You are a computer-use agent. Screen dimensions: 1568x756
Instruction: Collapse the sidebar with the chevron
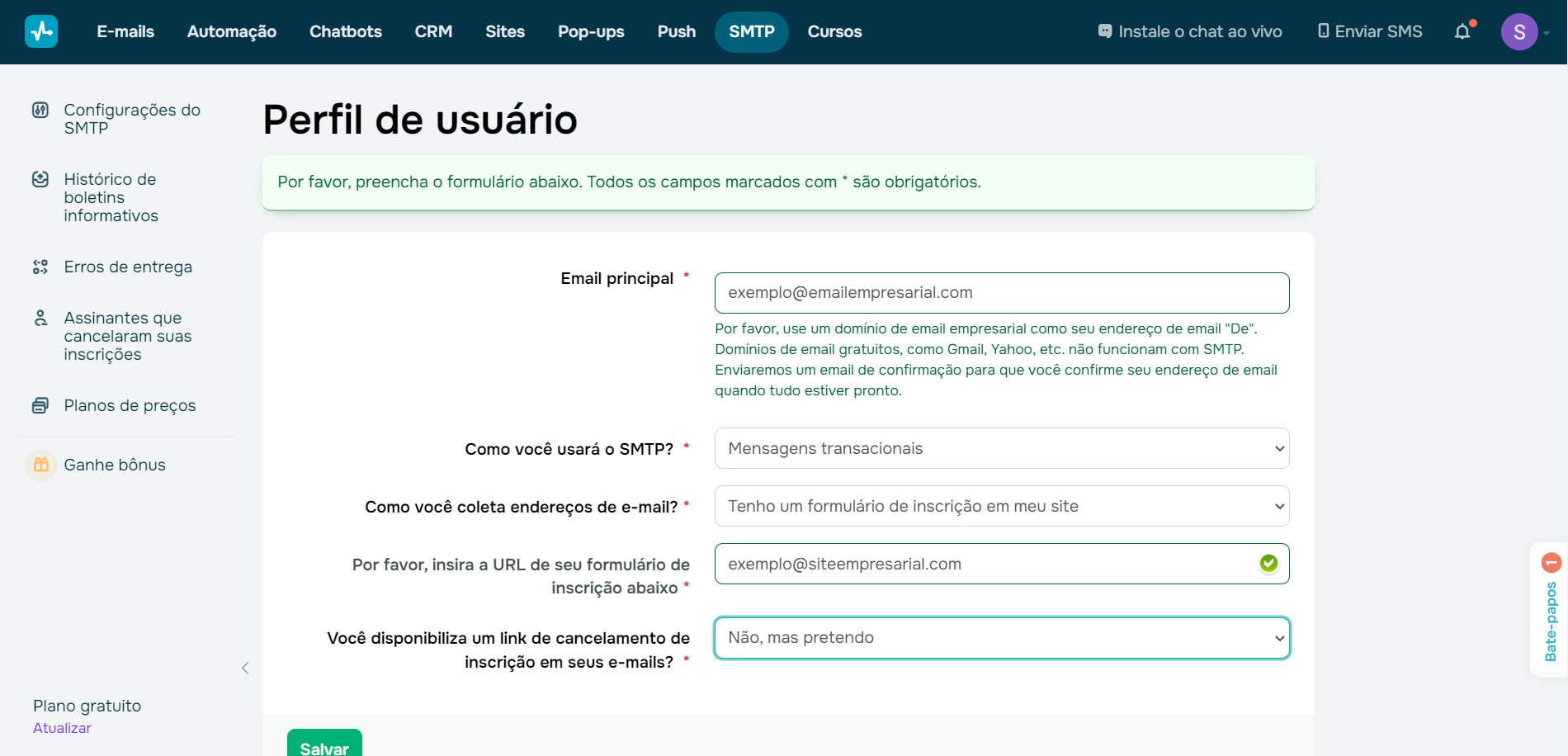[245, 668]
